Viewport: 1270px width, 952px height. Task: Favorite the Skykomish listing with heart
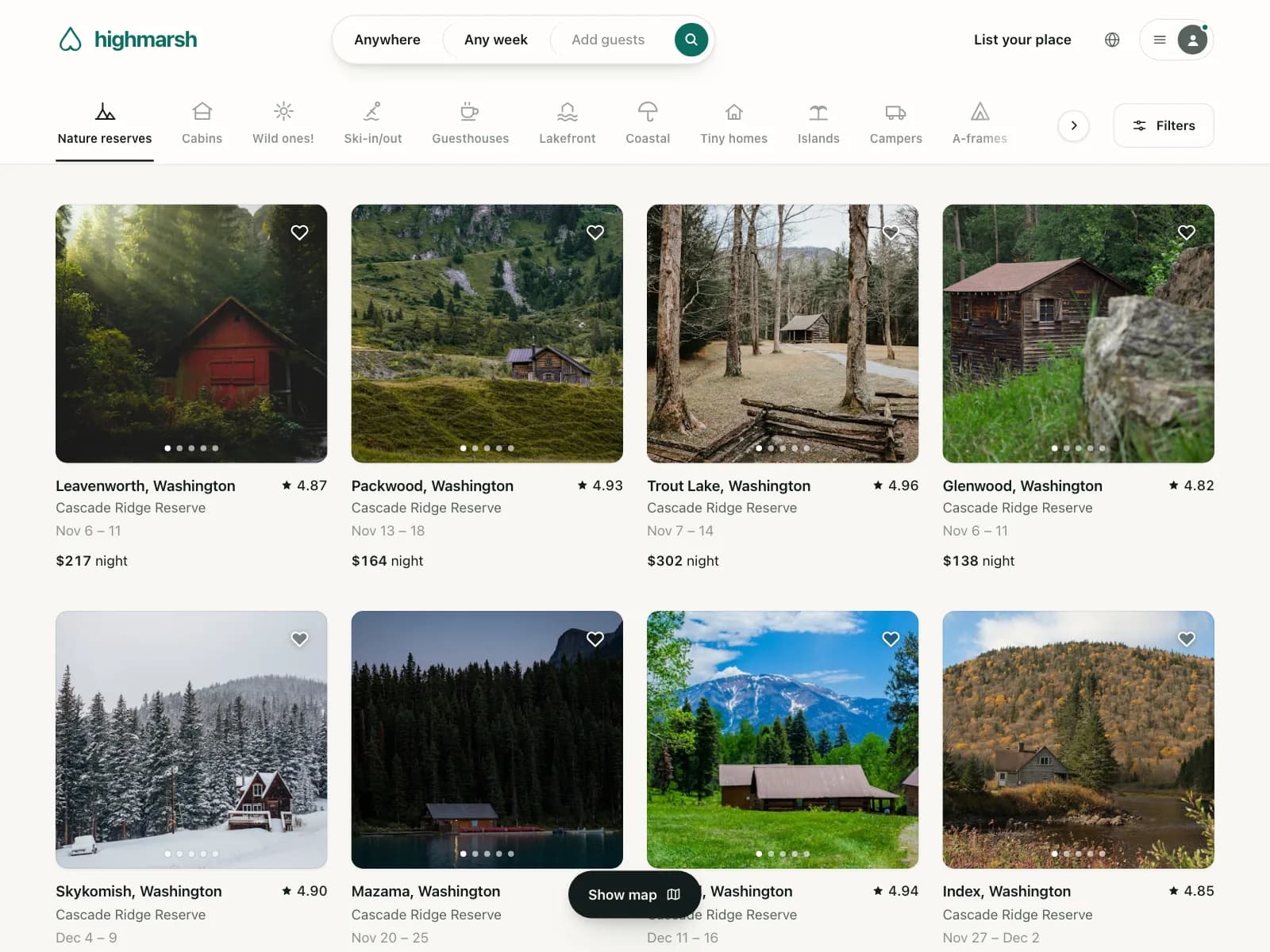point(299,639)
